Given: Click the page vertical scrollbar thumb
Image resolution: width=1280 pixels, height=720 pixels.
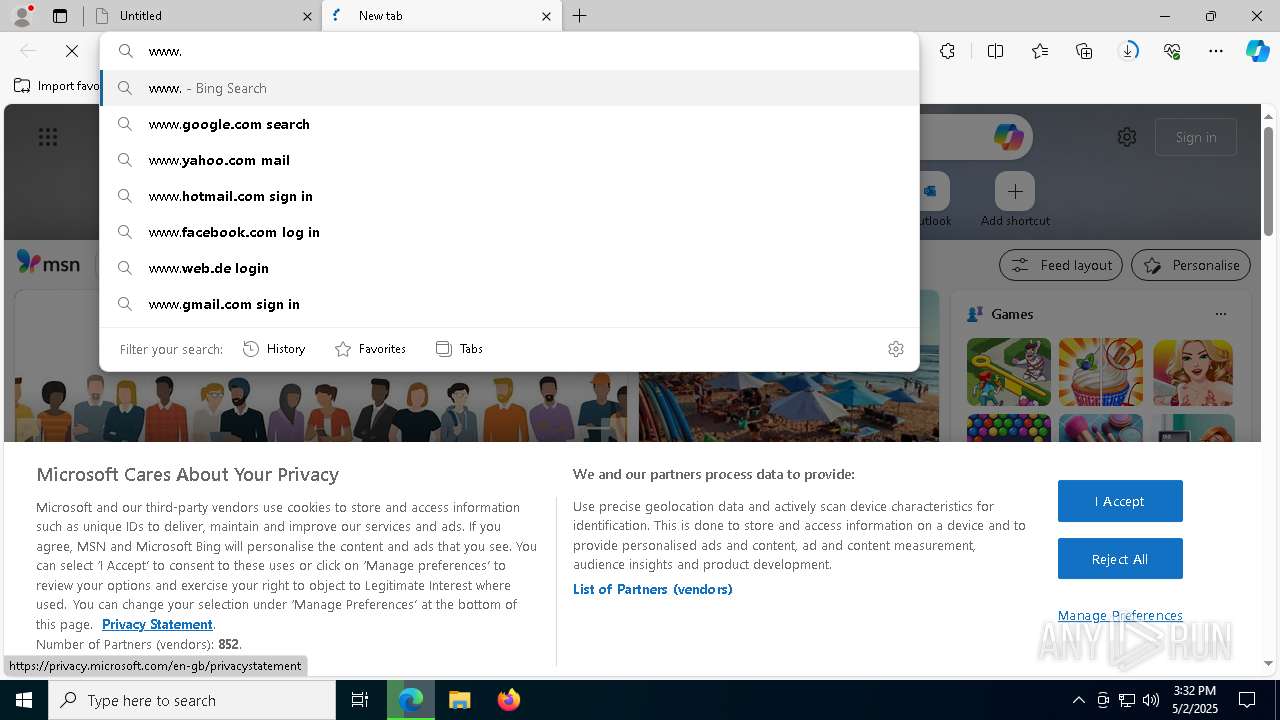Looking at the screenshot, I should coord(1268,180).
